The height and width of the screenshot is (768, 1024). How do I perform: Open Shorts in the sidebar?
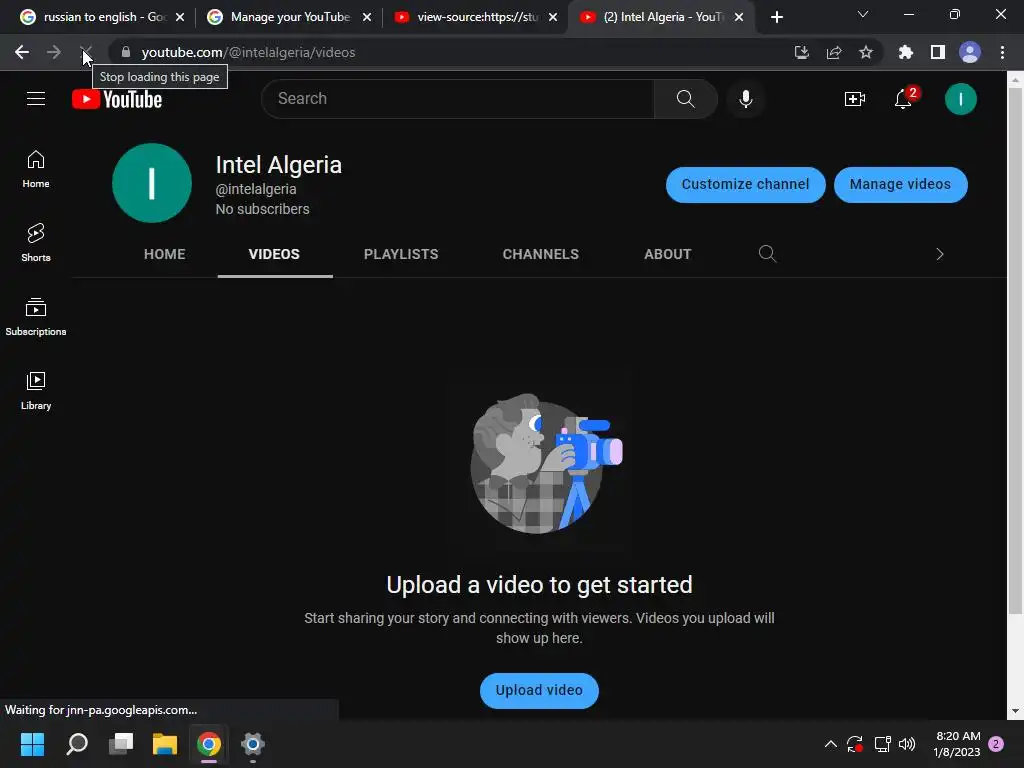coord(36,243)
